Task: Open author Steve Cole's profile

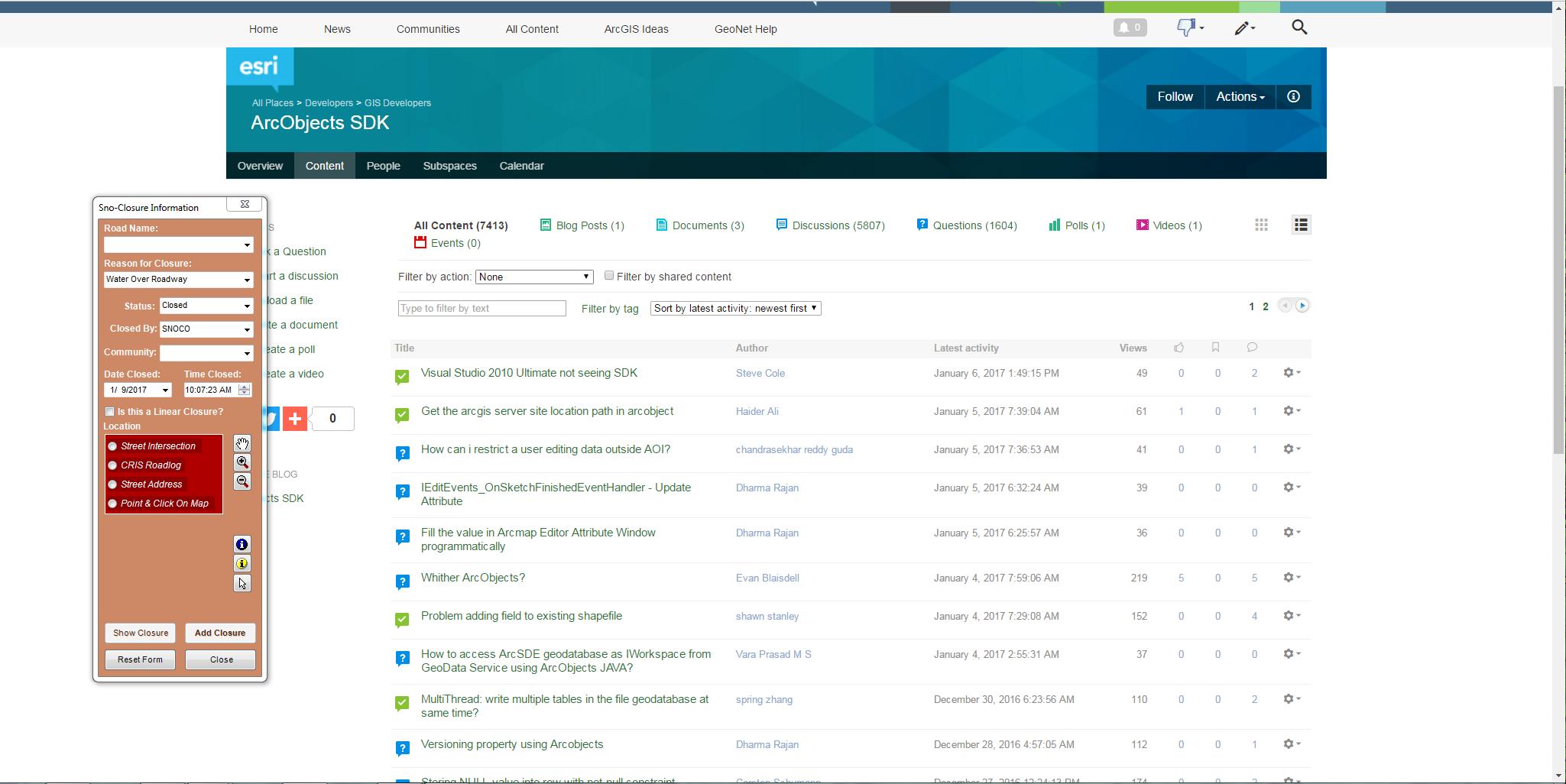Action: pyautogui.click(x=760, y=373)
